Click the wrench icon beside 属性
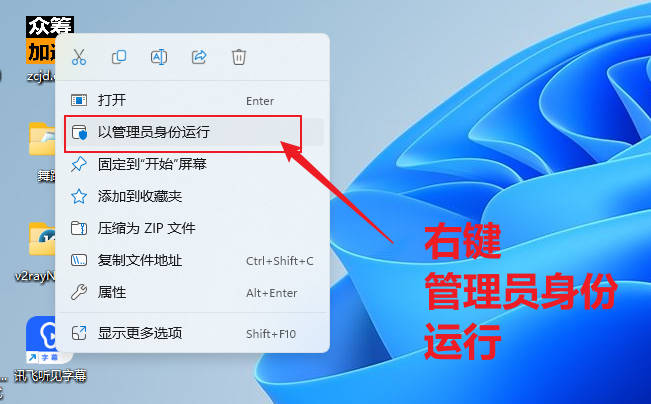Image resolution: width=651 pixels, height=404 pixels. tap(79, 292)
